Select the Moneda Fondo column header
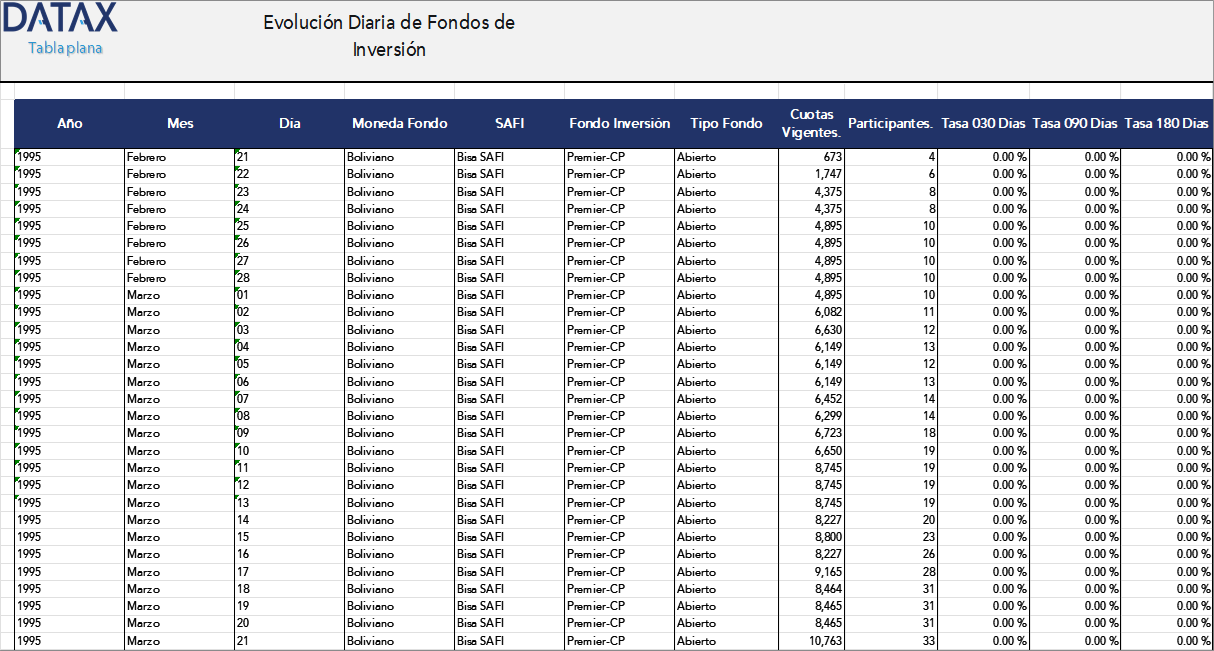The width and height of the screenshot is (1214, 651). click(398, 124)
